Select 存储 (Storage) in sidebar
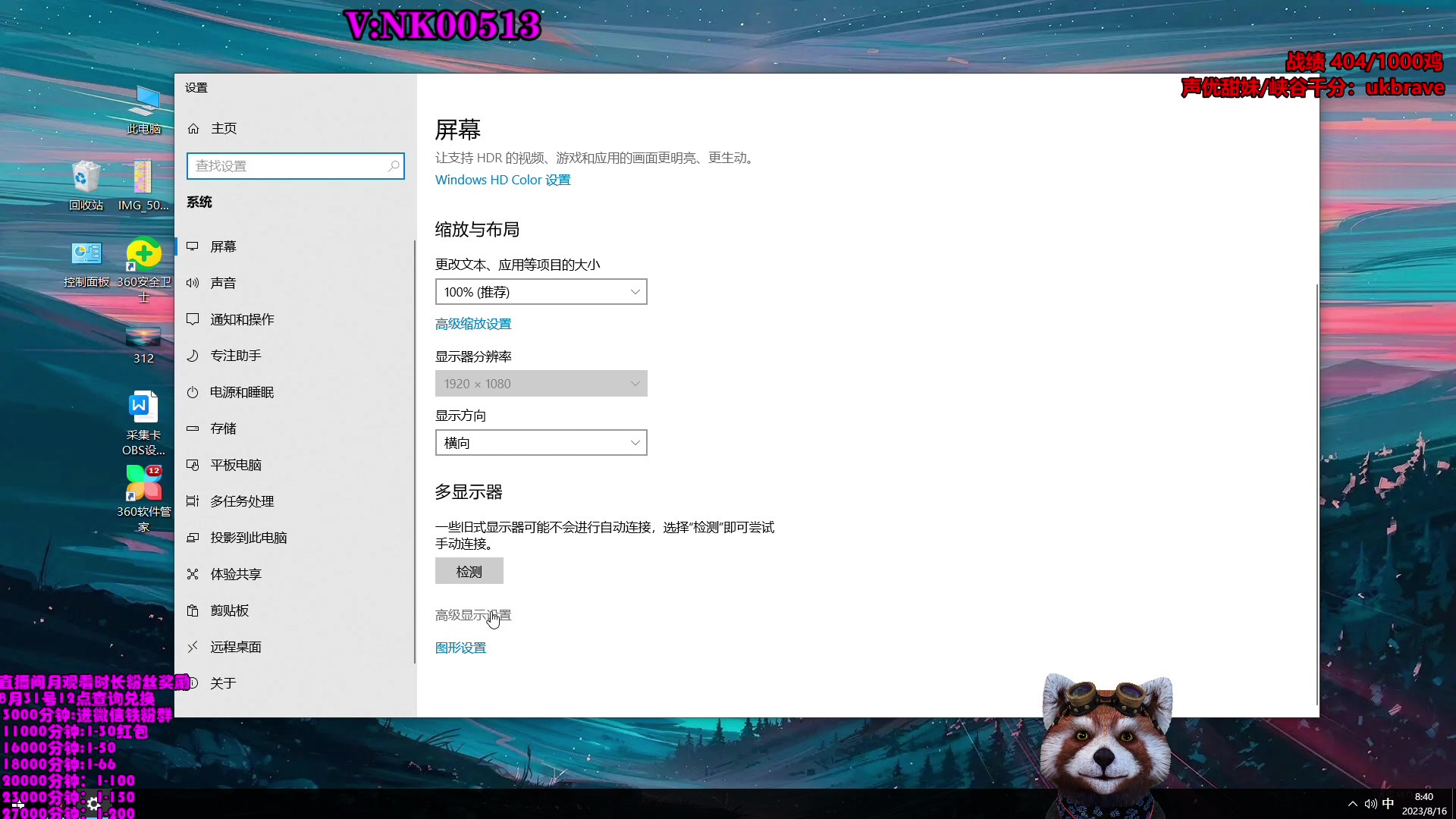Screen dimensions: 1456x819 [x=223, y=428]
